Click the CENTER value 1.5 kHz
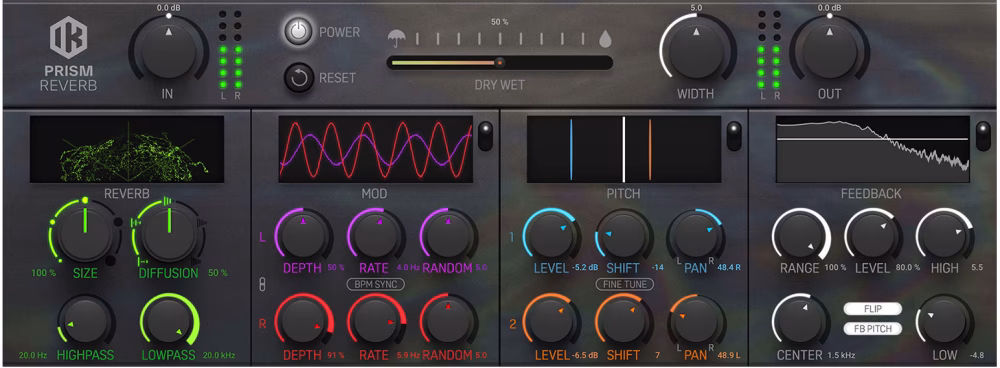Viewport: 1000px width, 368px height. pos(841,355)
